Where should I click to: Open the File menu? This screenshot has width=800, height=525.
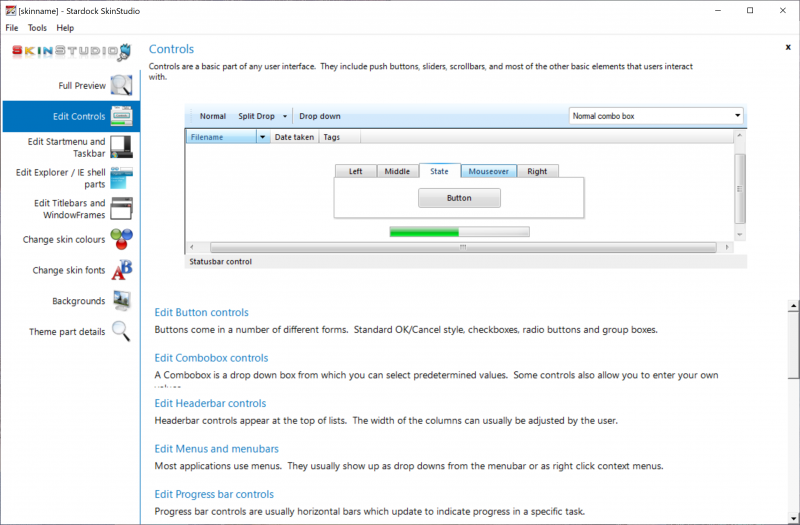tap(12, 28)
